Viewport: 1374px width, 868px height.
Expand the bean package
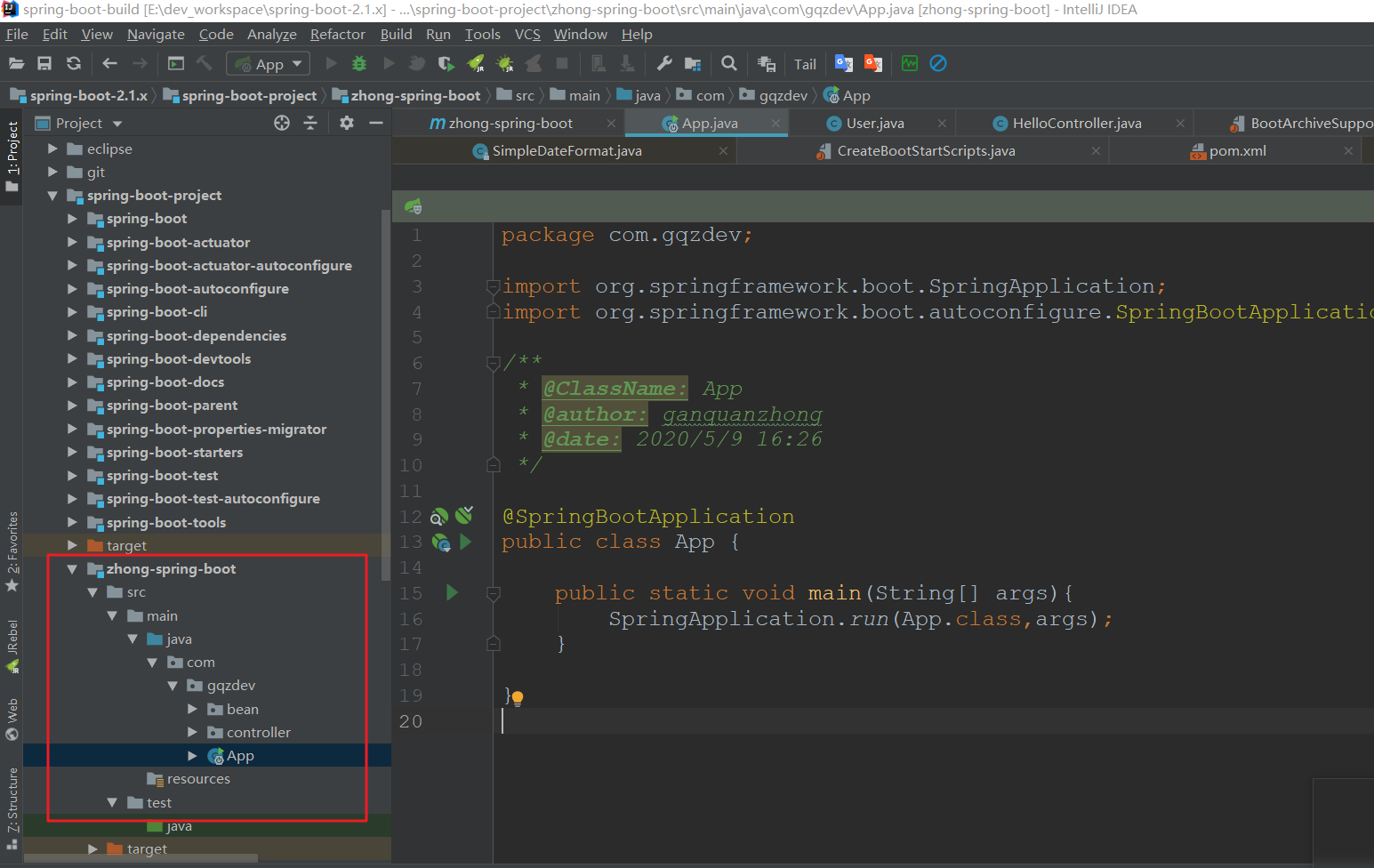pyautogui.click(x=192, y=709)
